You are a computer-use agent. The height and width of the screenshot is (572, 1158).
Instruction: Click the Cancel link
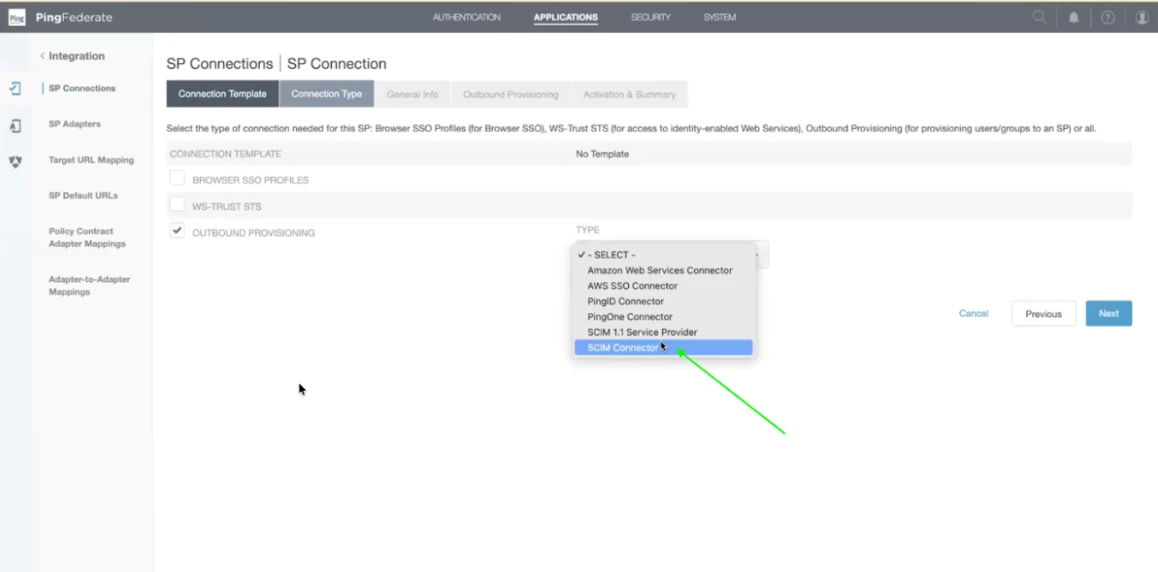coord(973,313)
